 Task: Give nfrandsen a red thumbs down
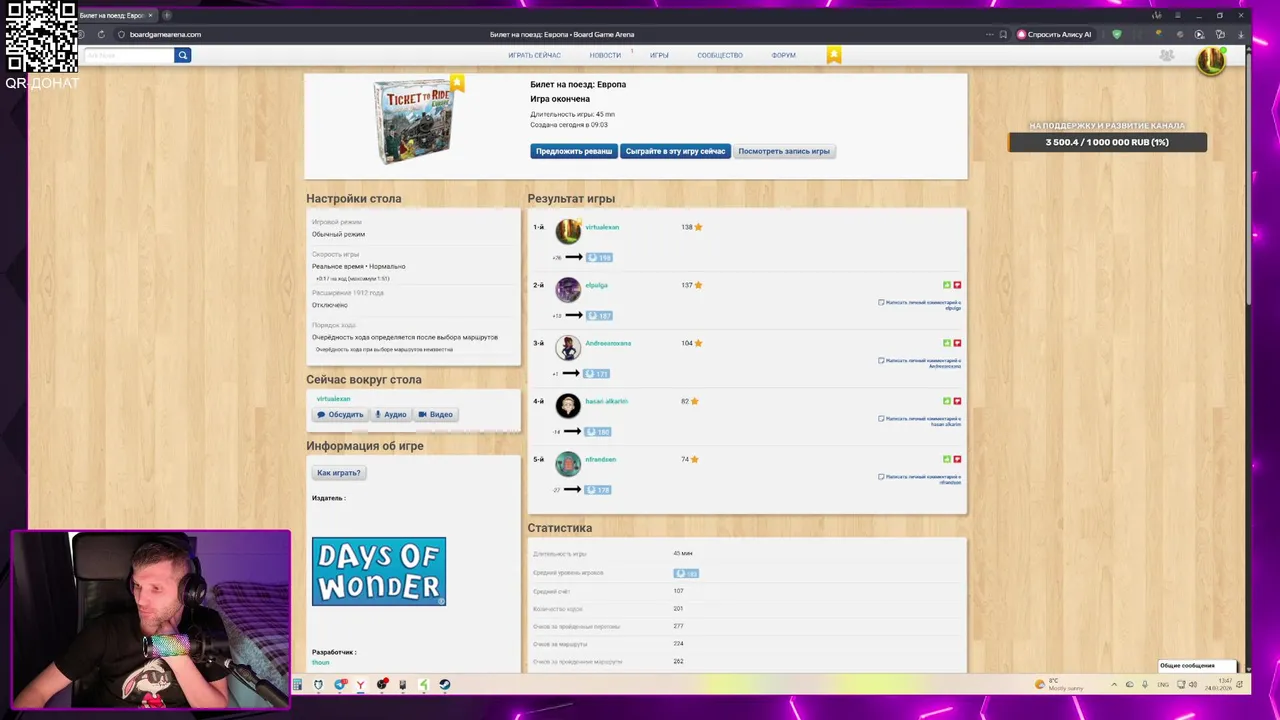[957, 459]
